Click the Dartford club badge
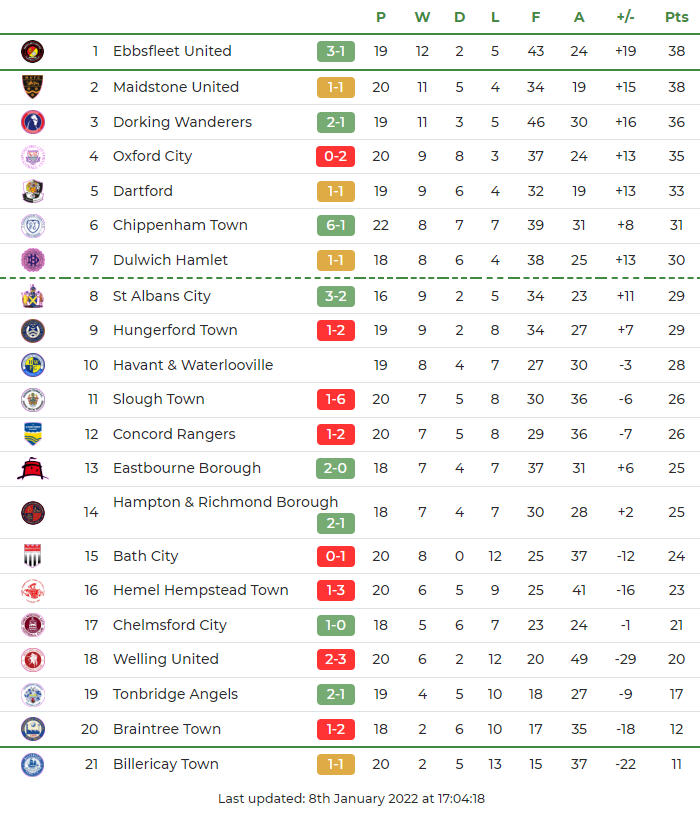700x815 pixels. point(33,191)
